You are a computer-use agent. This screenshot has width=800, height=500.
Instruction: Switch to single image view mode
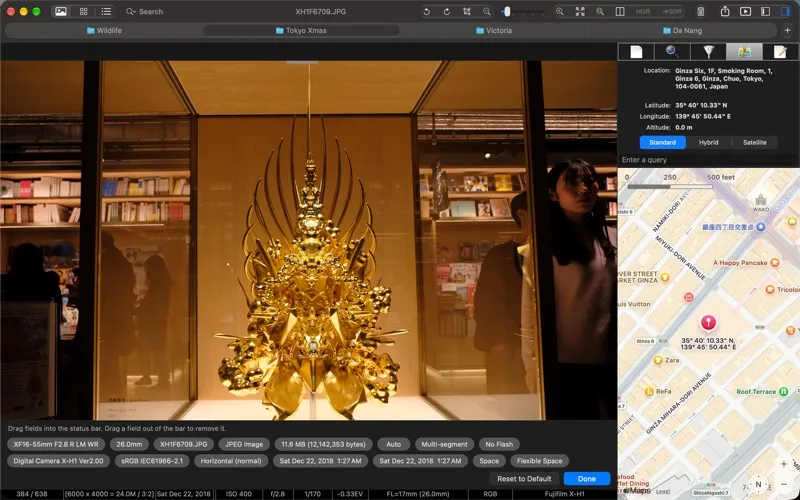coord(61,11)
